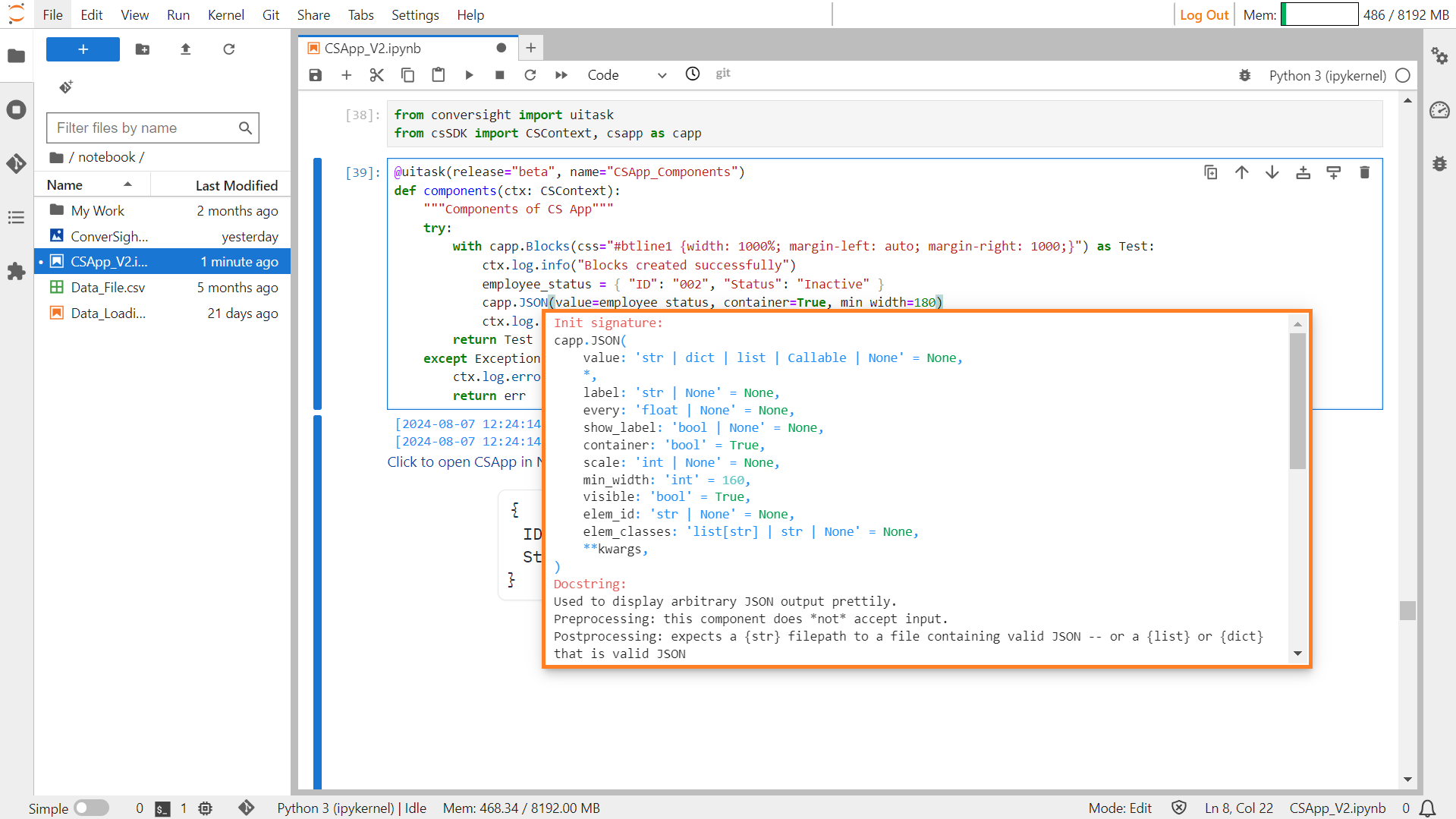Open Running Terminals and Kernels panel
Image resolution: width=1456 pixels, height=819 pixels.
16,110
